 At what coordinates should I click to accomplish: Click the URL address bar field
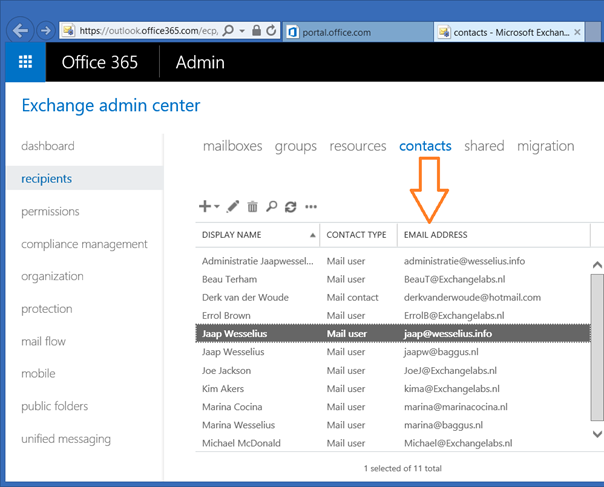coord(150,32)
